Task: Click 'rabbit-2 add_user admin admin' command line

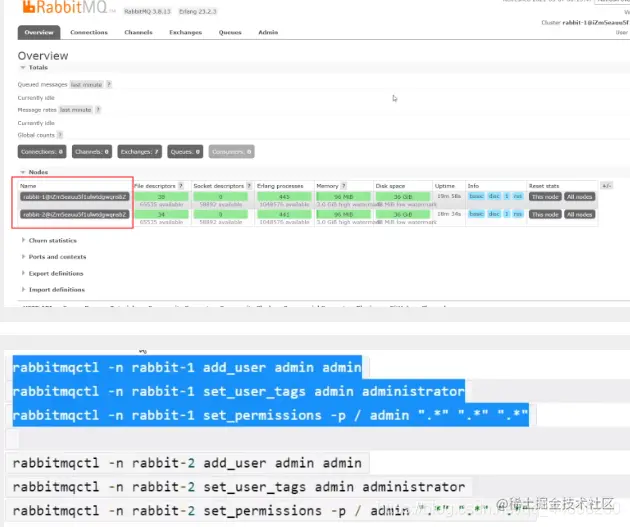Action: pyautogui.click(x=187, y=463)
